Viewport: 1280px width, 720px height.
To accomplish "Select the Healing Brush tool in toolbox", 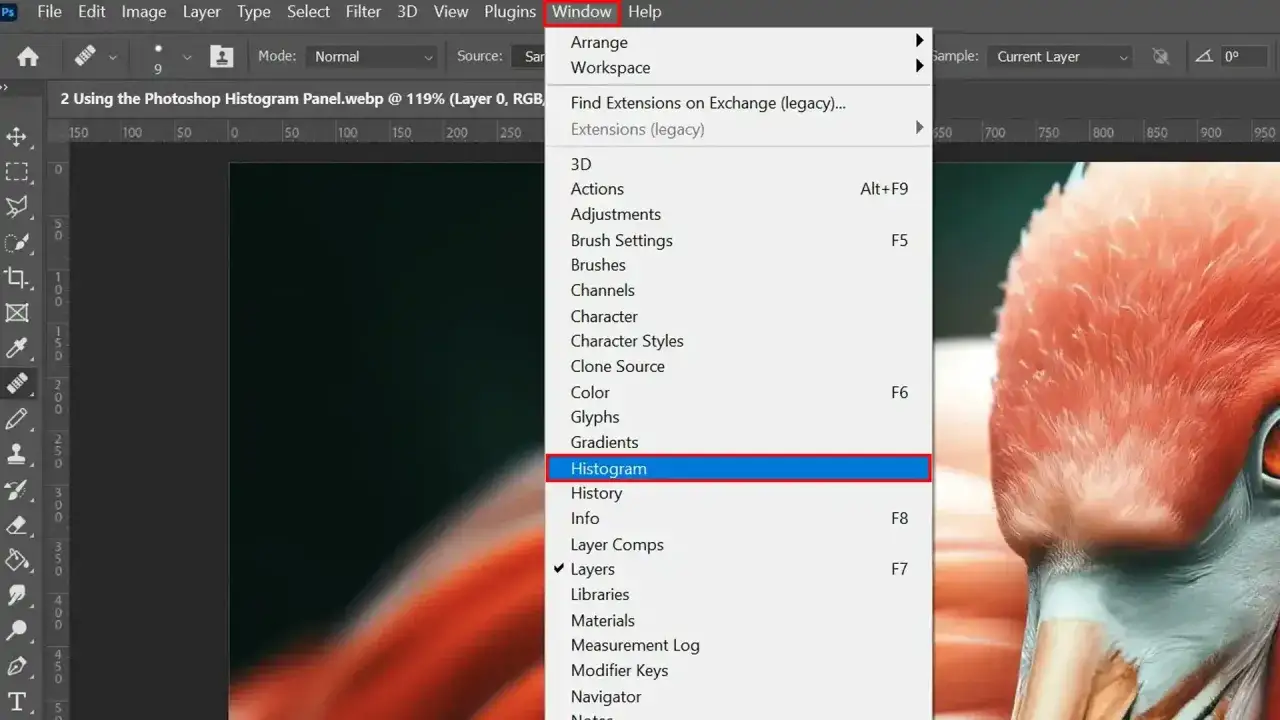I will pos(17,383).
